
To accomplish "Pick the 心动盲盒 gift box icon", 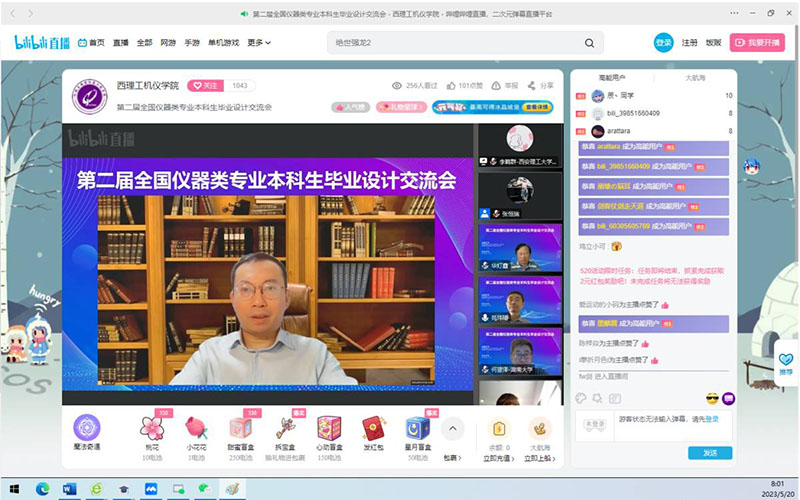I will pos(328,430).
